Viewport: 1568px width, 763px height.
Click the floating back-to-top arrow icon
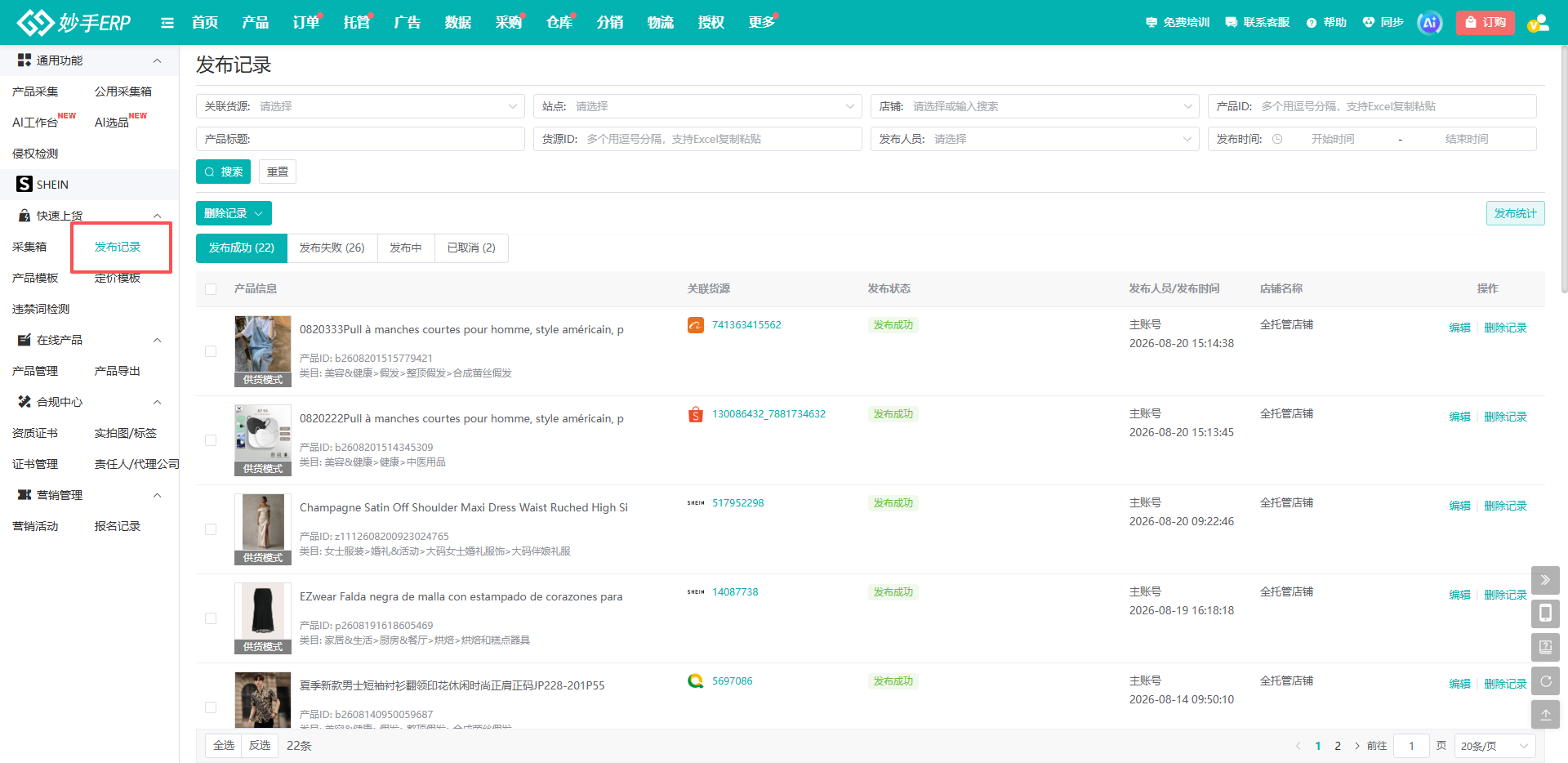[1545, 714]
